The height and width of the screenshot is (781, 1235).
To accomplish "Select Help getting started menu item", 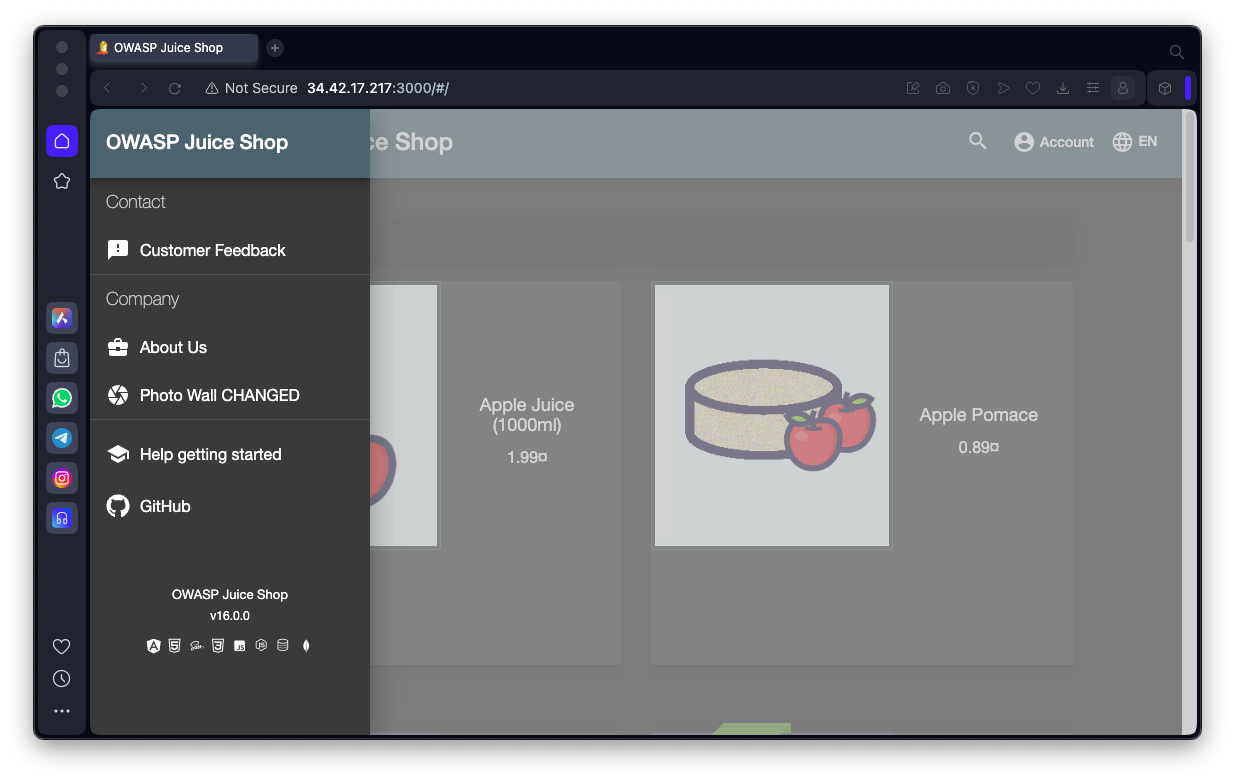I will click(230, 454).
